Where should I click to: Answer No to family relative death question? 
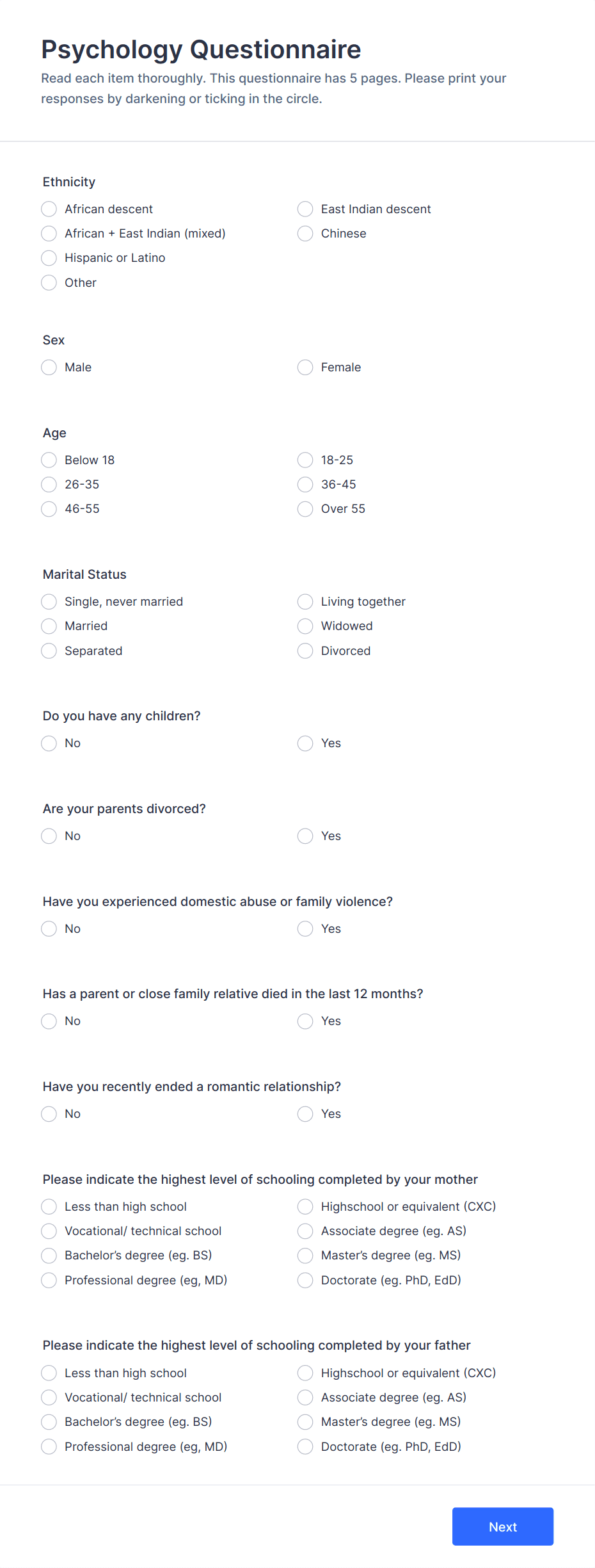click(49, 1021)
